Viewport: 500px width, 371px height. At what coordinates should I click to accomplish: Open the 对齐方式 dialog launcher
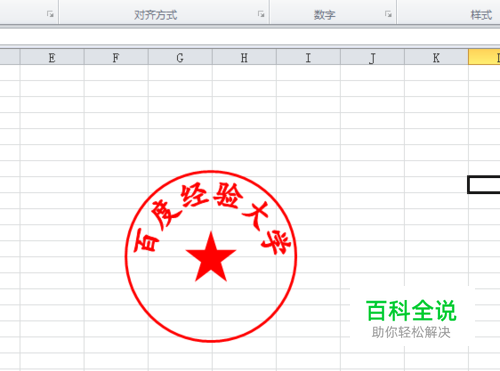click(261, 14)
